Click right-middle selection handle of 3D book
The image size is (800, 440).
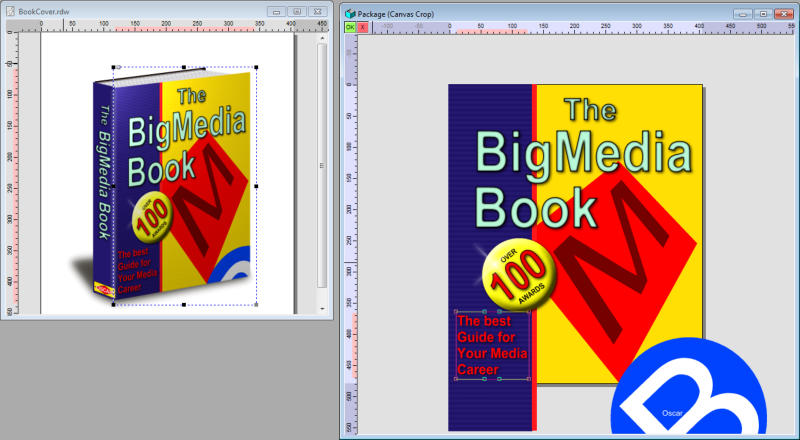point(256,186)
